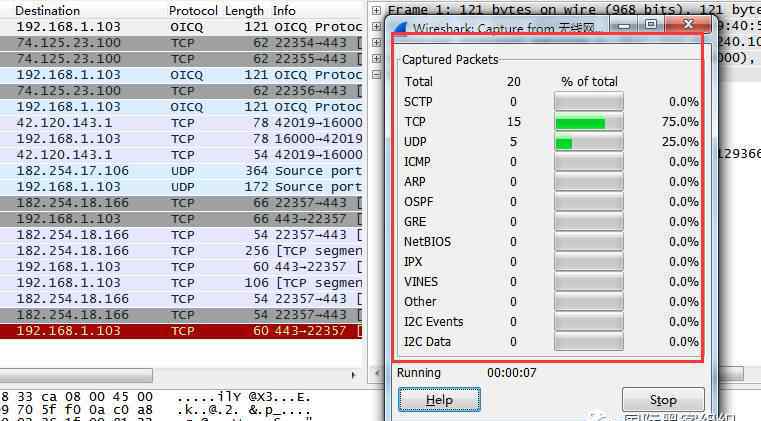Click the IPX protocol label

click(413, 261)
